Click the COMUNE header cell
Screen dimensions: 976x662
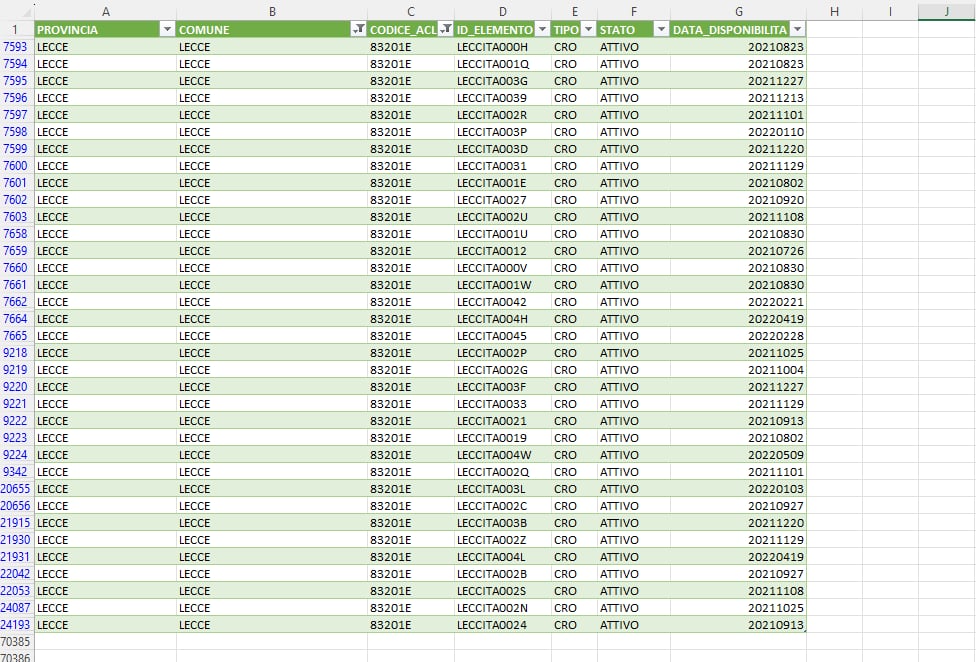(x=272, y=29)
